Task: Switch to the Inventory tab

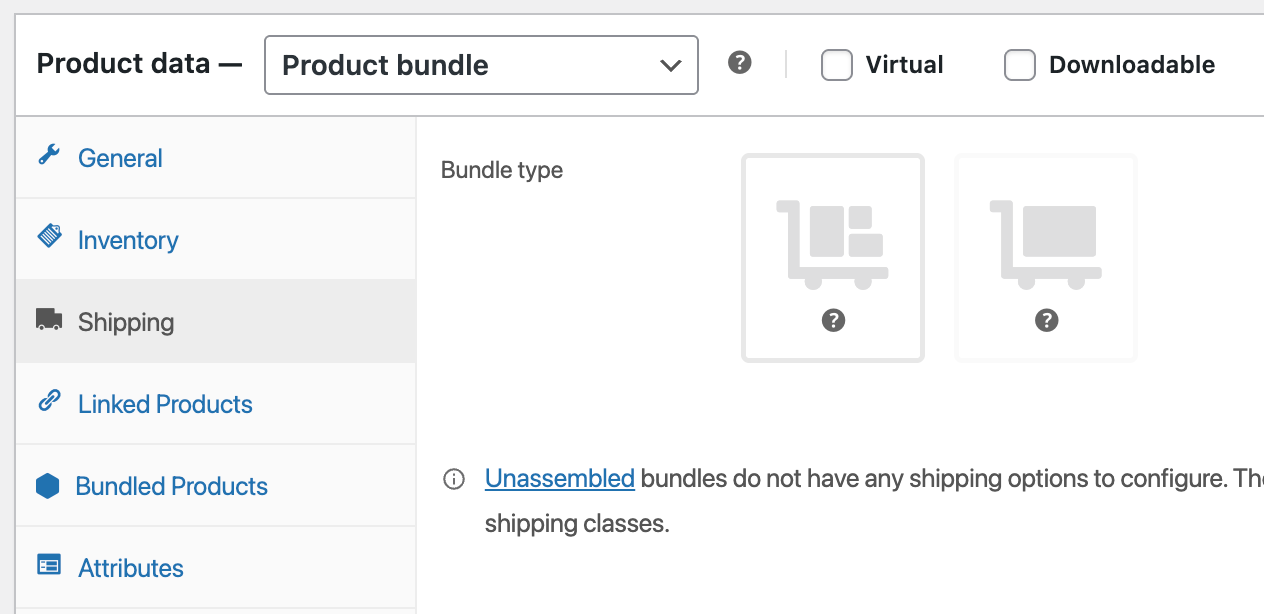Action: click(x=127, y=239)
